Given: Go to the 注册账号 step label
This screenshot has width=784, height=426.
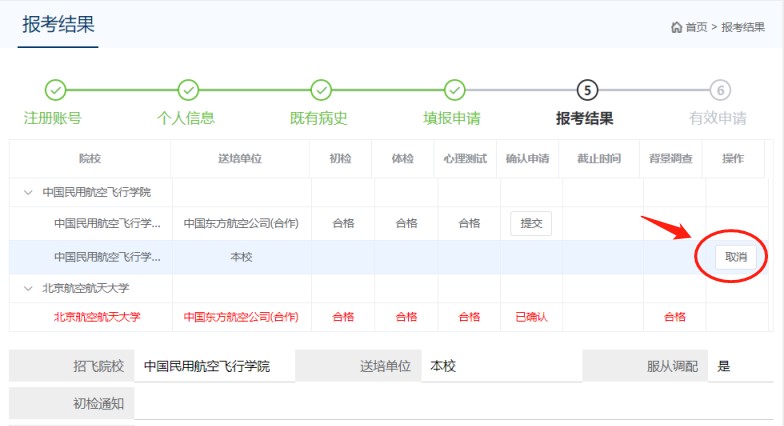Looking at the screenshot, I should [x=53, y=118].
